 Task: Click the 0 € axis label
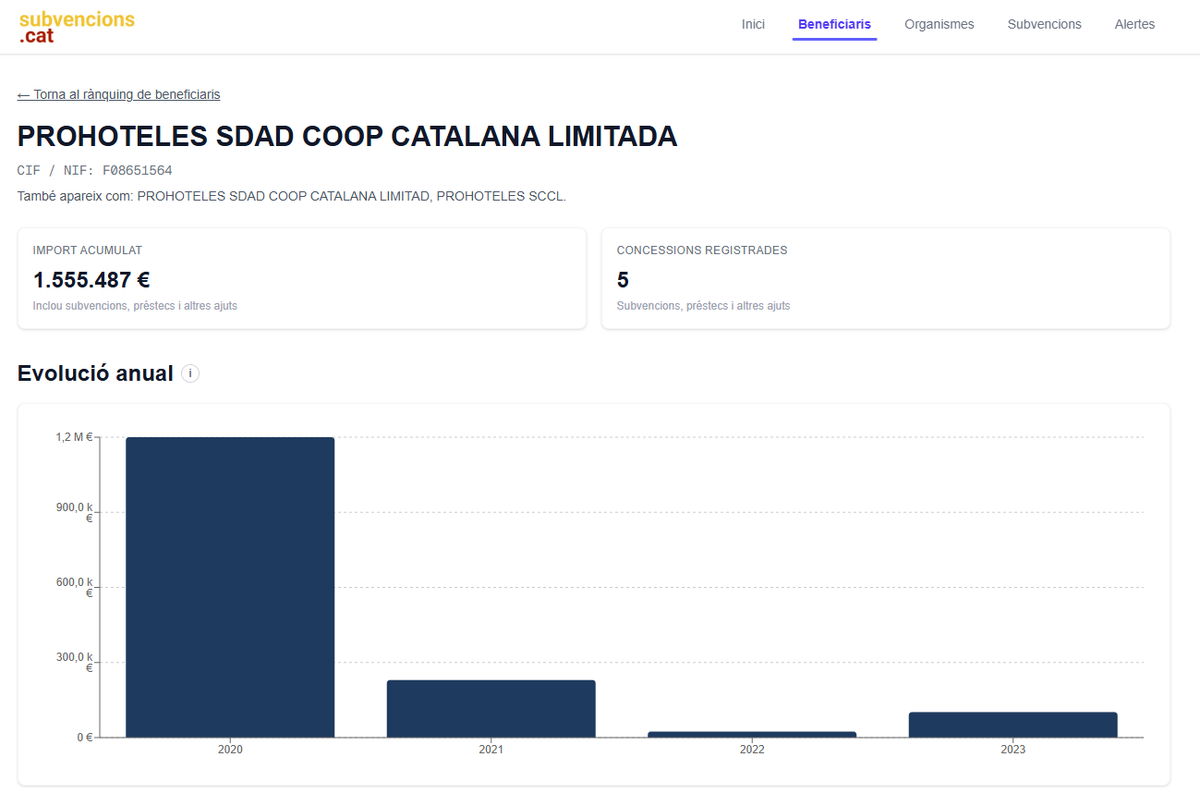84,738
